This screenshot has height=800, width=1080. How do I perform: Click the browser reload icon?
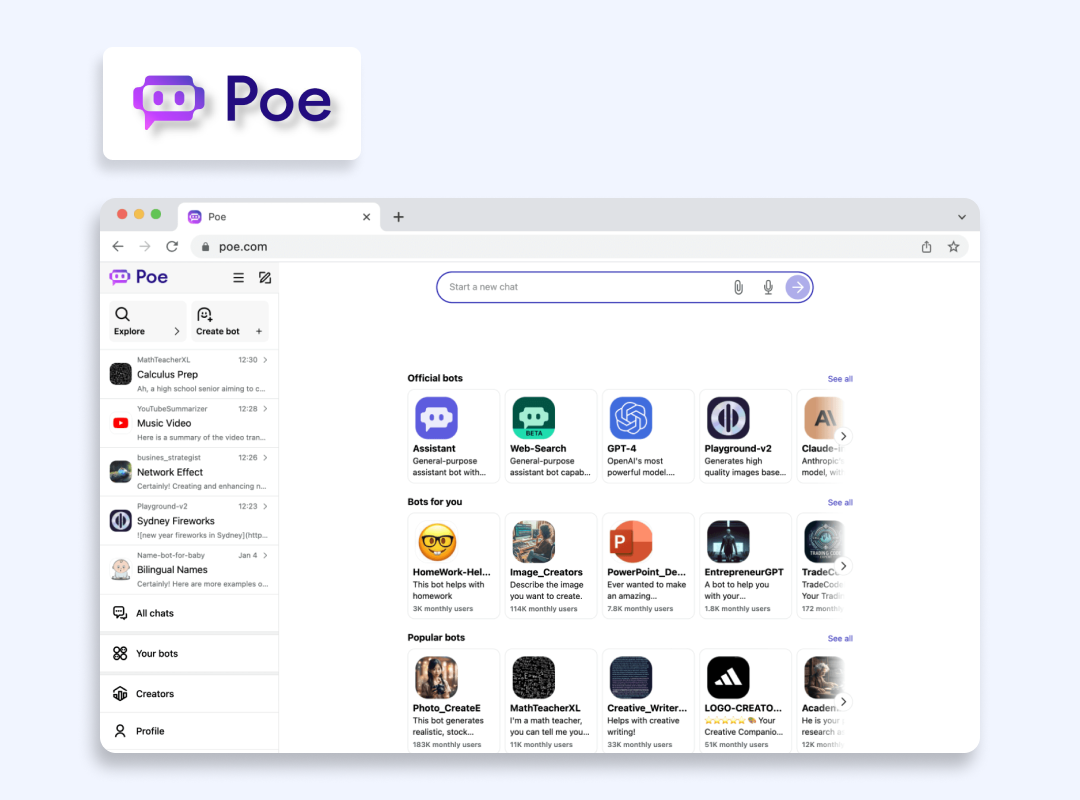[x=172, y=246]
